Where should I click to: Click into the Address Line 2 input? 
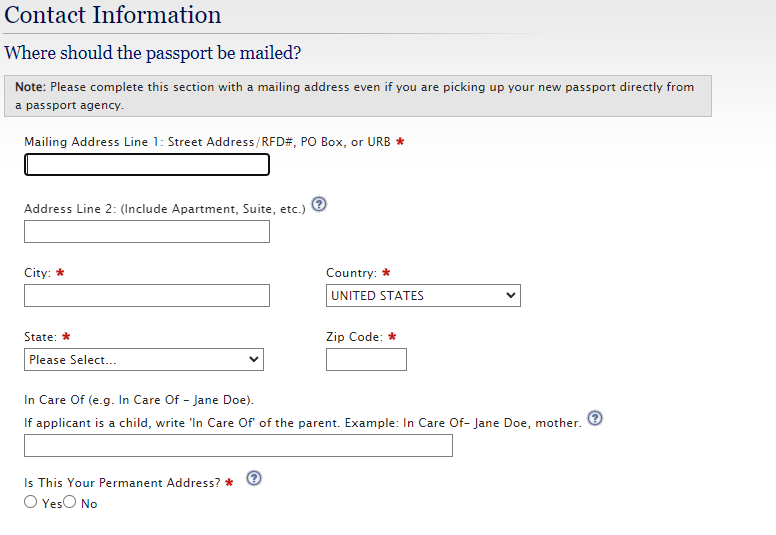pyautogui.click(x=147, y=232)
